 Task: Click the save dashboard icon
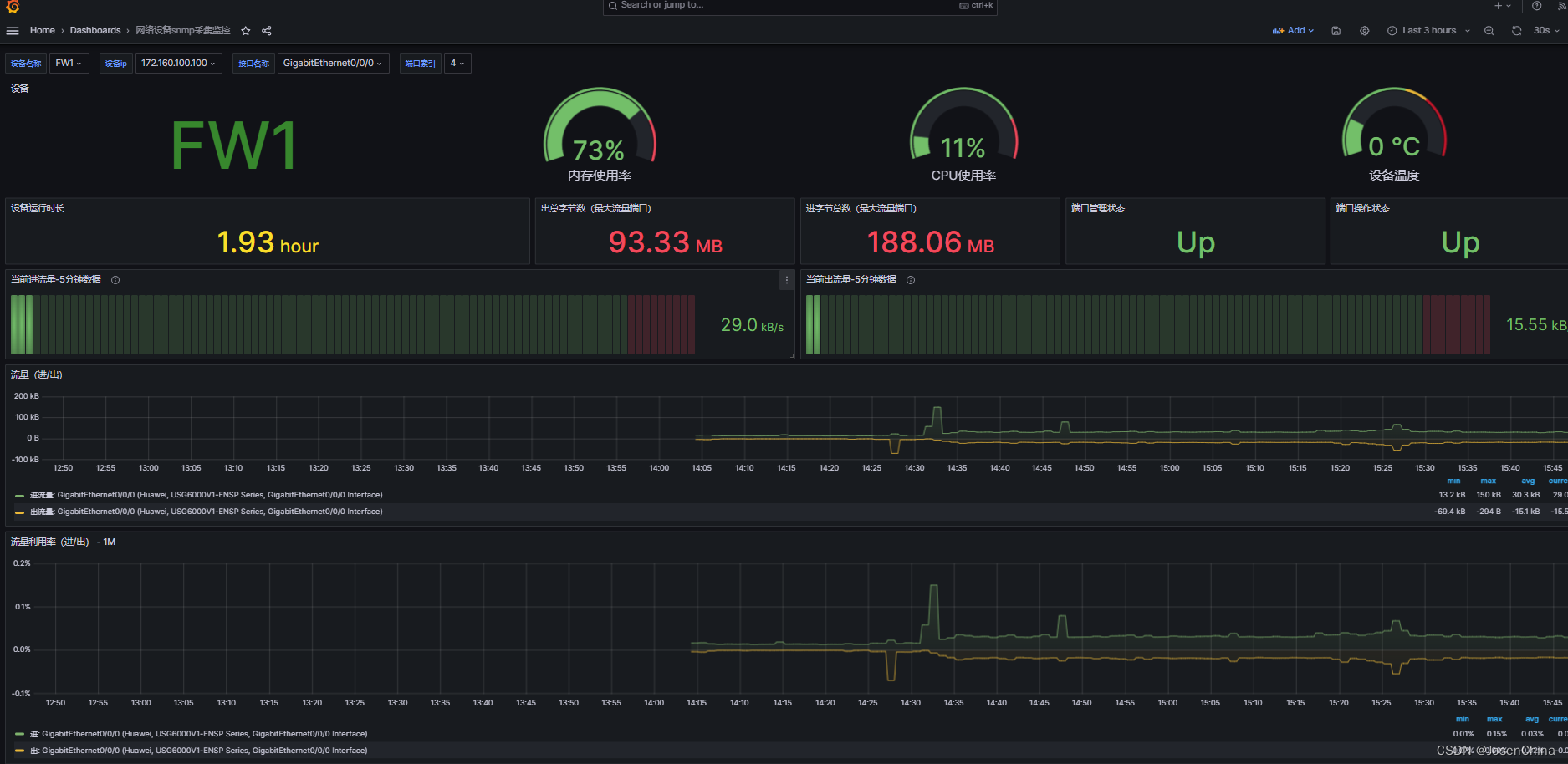coord(1336,31)
